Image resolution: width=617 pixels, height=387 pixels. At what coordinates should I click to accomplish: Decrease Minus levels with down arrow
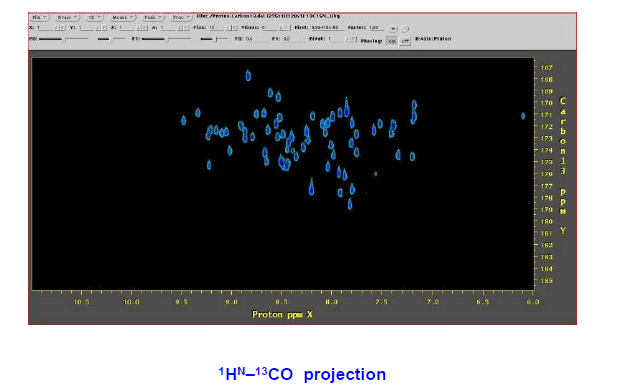tap(288, 28)
